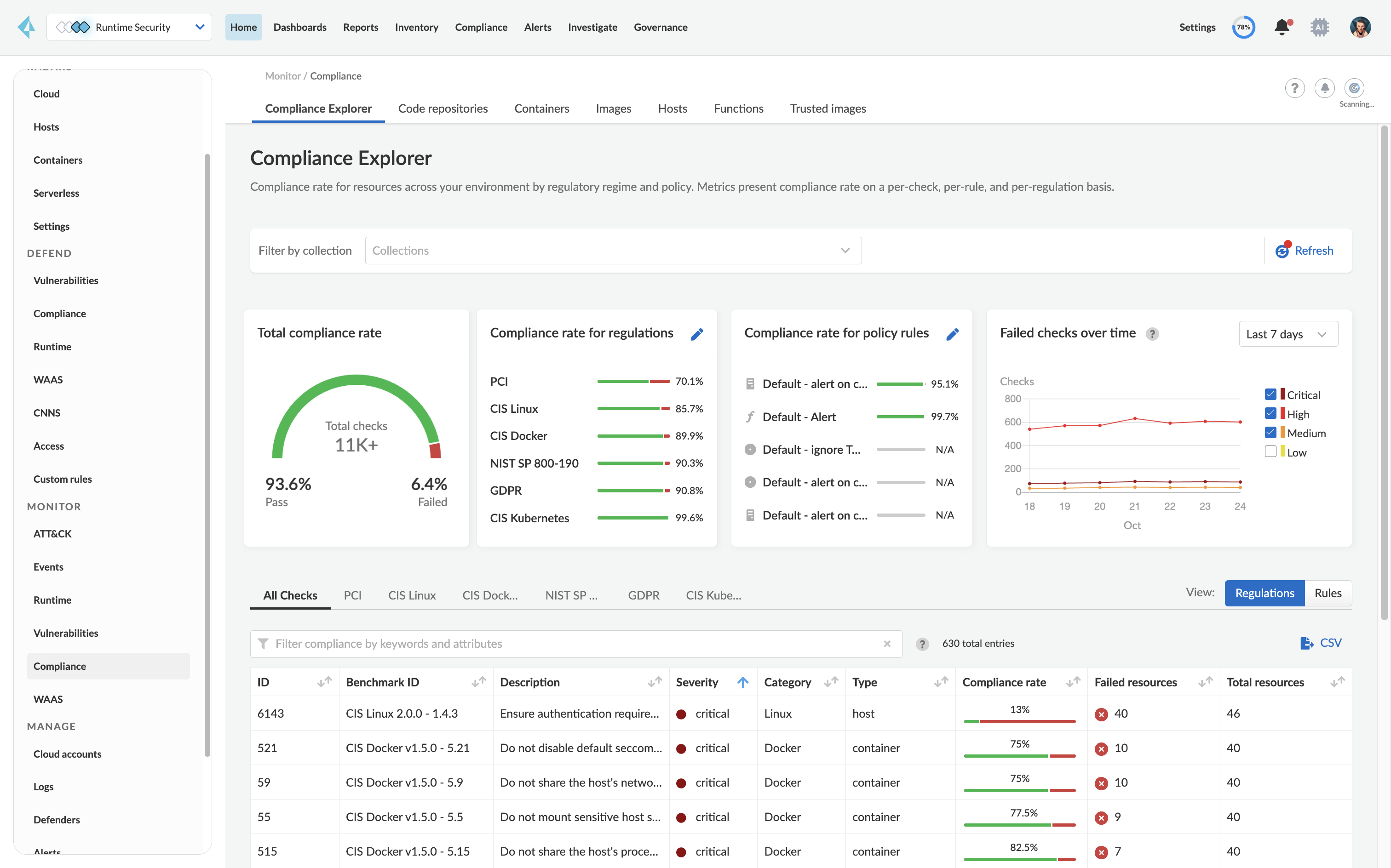
Task: Enable the Low severity checkbox
Action: pos(1270,452)
